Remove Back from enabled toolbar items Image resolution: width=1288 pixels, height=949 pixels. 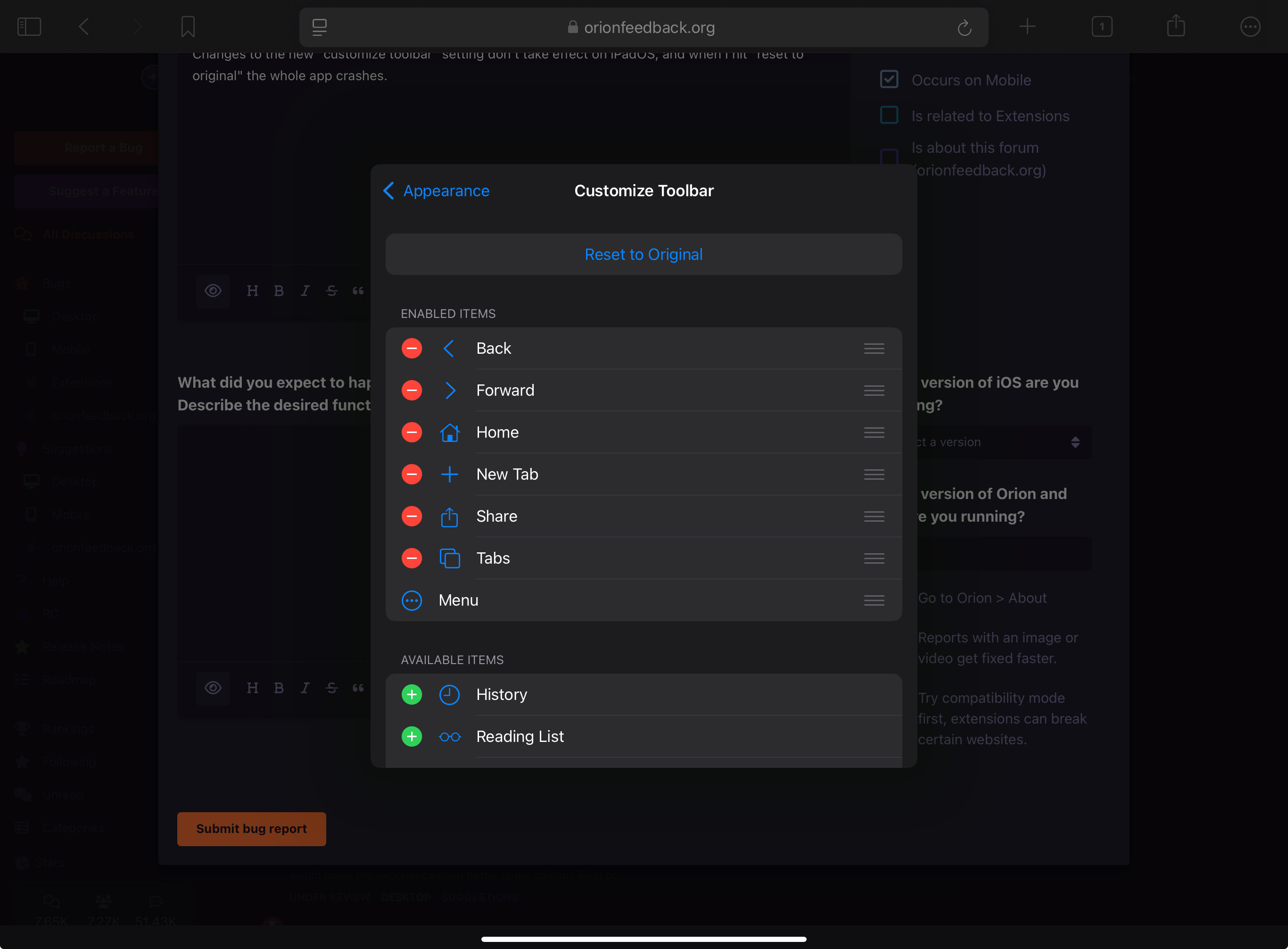tap(411, 348)
